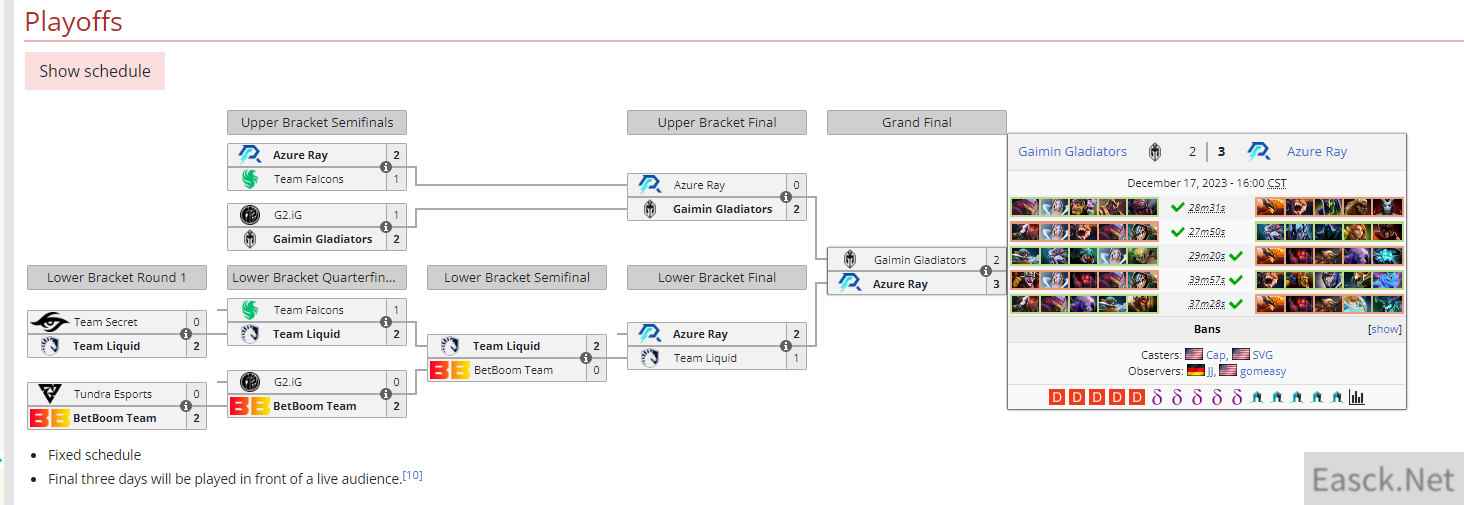Select the Lower Bracket Quarterfinals round header

316,277
